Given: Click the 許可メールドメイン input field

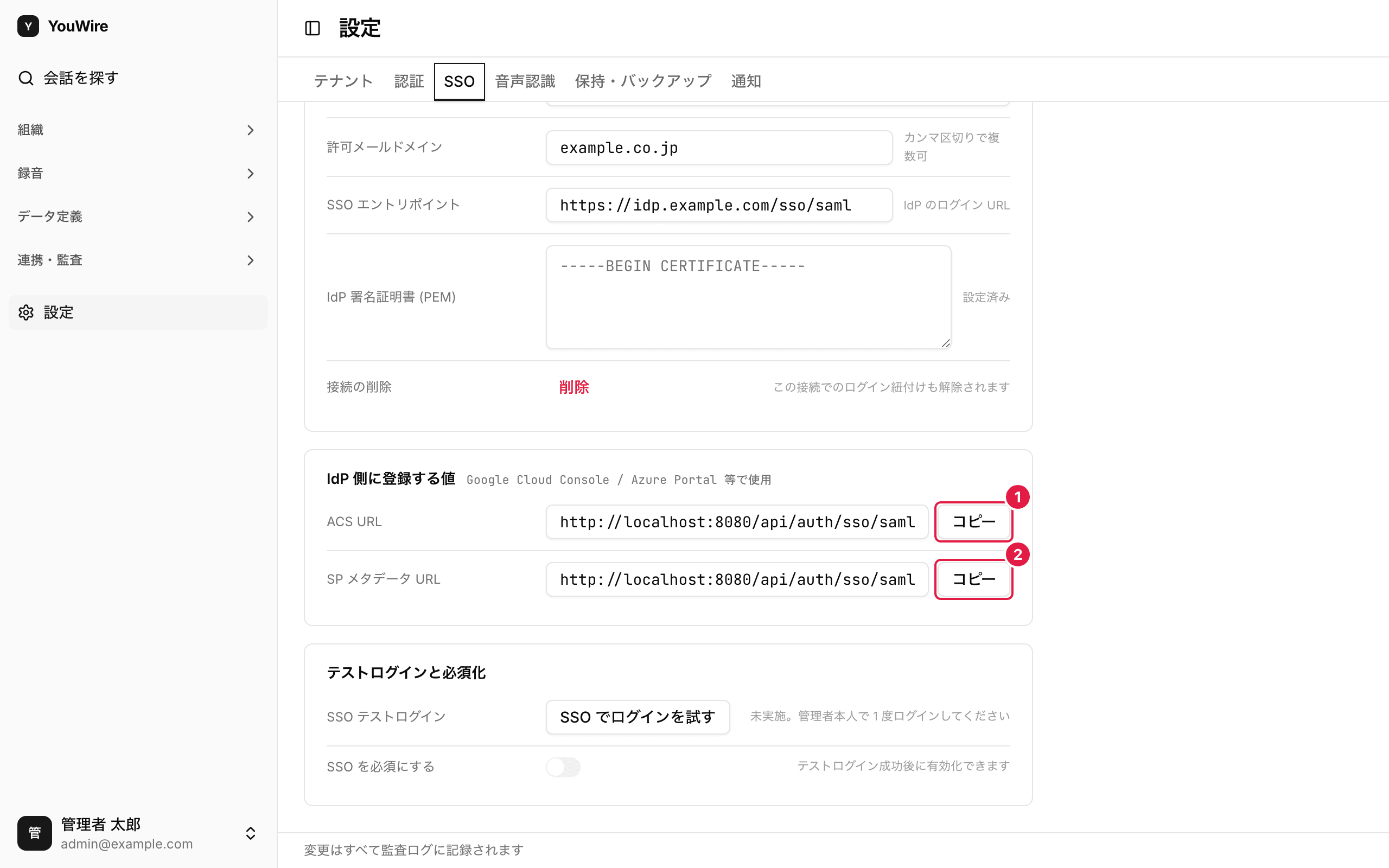Looking at the screenshot, I should (718, 148).
